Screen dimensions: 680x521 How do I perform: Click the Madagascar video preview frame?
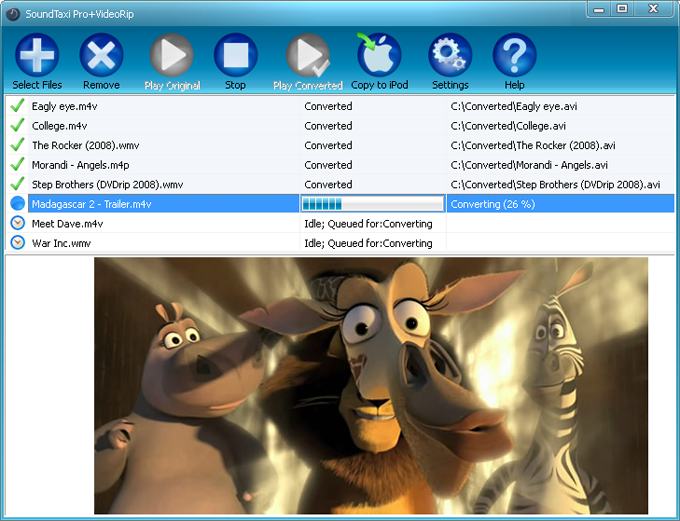click(371, 386)
